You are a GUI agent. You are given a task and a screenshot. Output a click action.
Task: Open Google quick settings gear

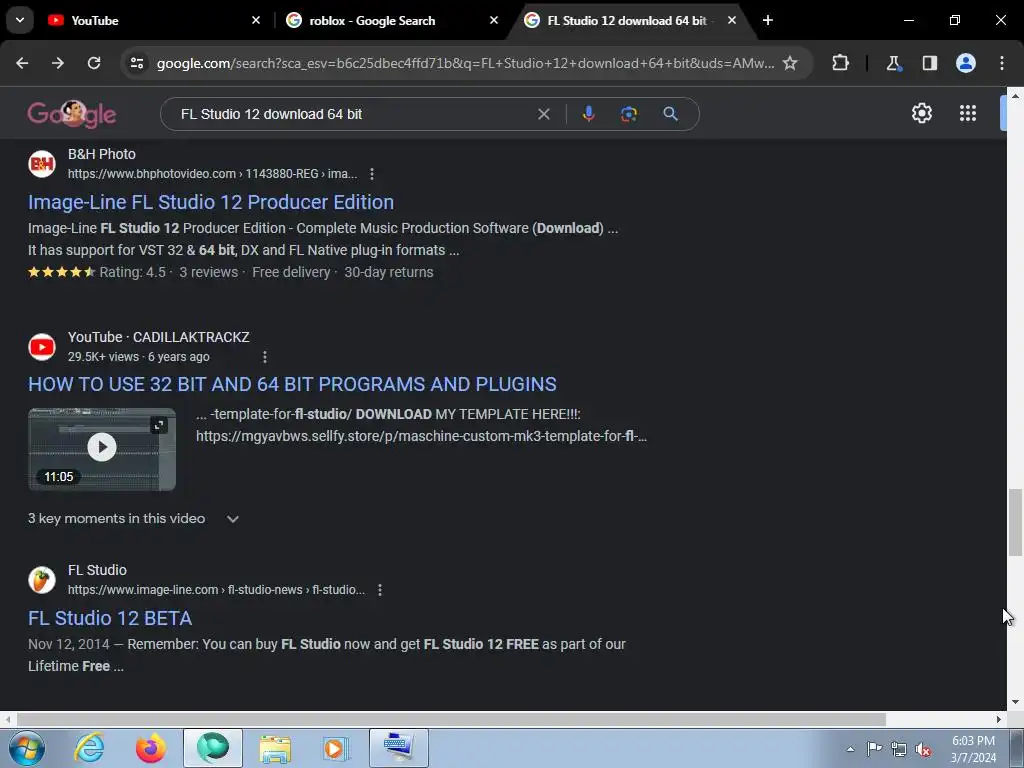tap(921, 113)
